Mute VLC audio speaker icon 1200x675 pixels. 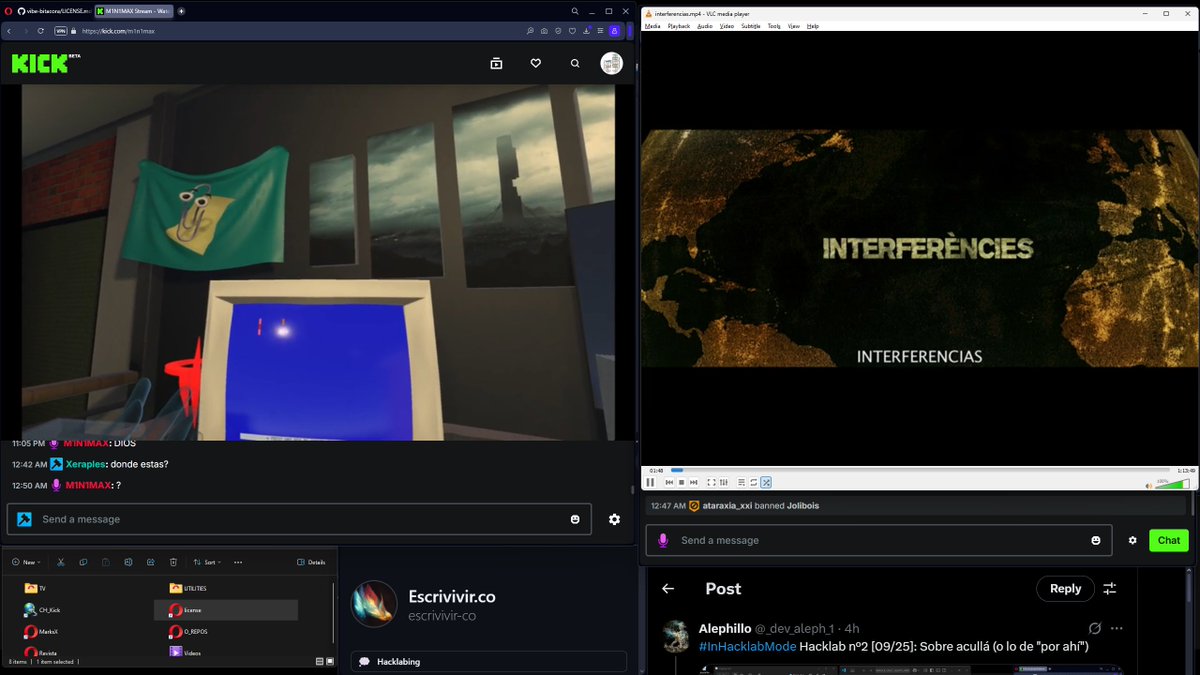click(1148, 485)
